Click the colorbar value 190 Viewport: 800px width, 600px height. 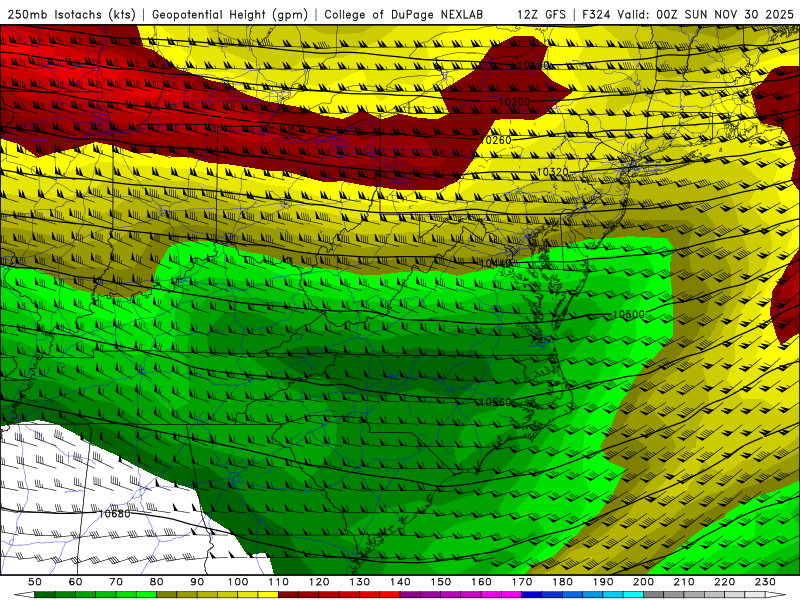coord(603,582)
